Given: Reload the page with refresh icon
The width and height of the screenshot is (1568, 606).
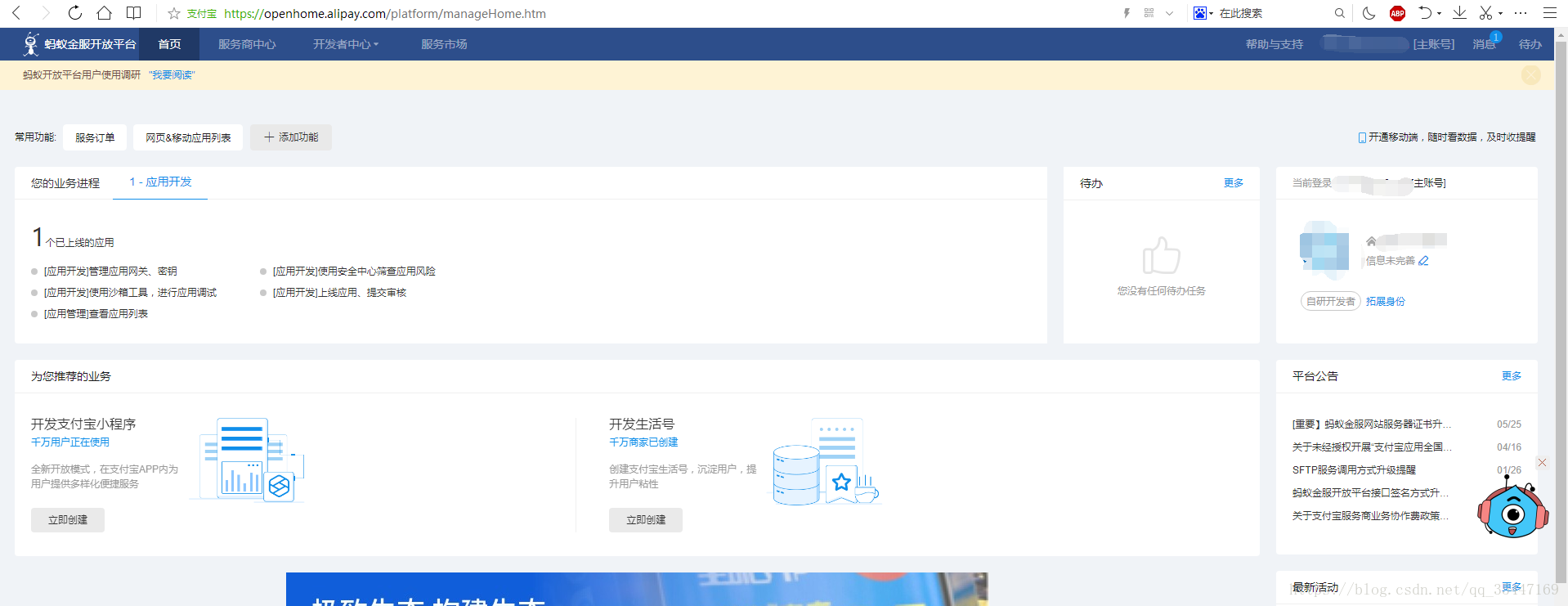Looking at the screenshot, I should tap(74, 13).
